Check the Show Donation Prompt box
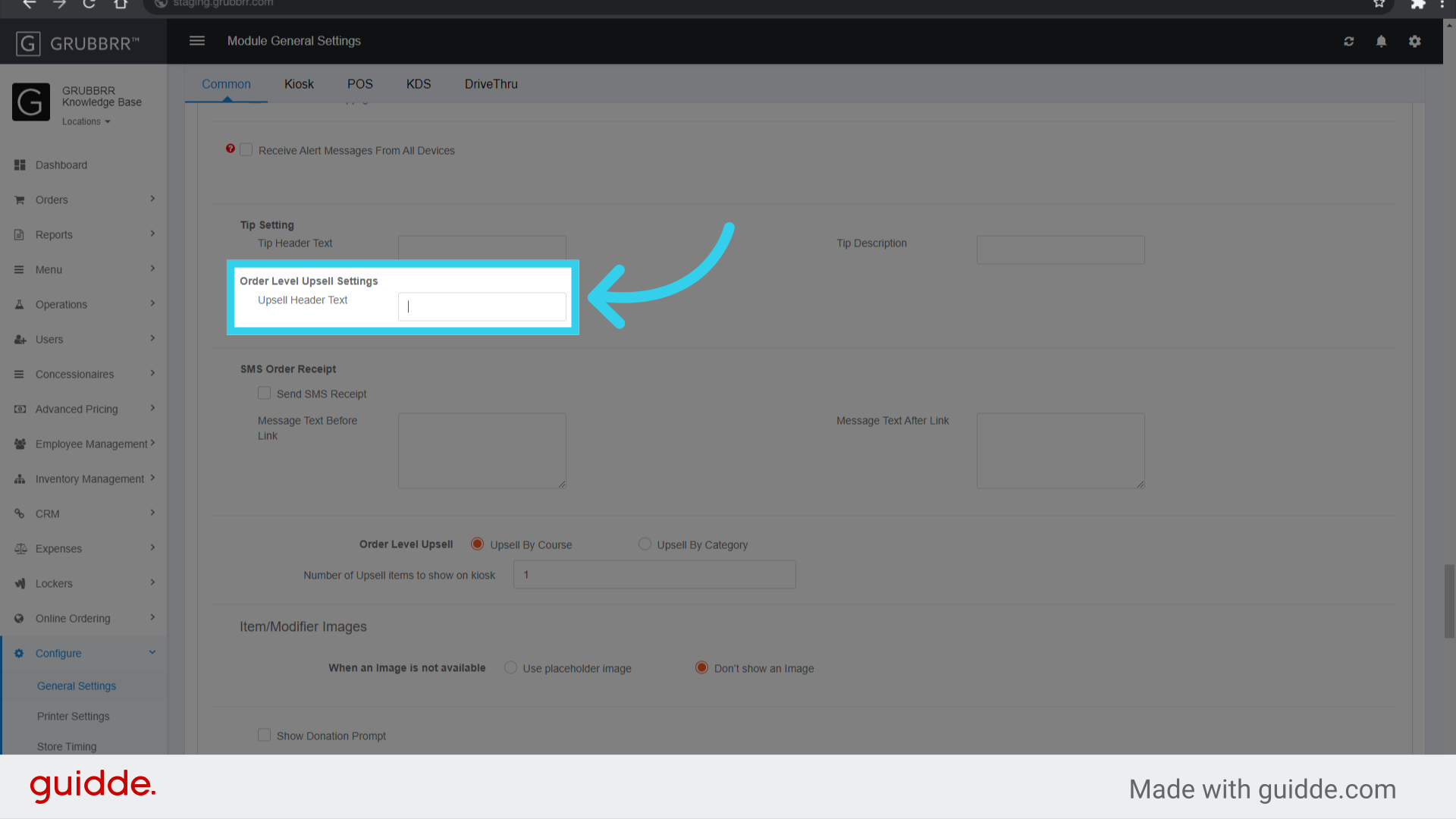 (x=264, y=736)
